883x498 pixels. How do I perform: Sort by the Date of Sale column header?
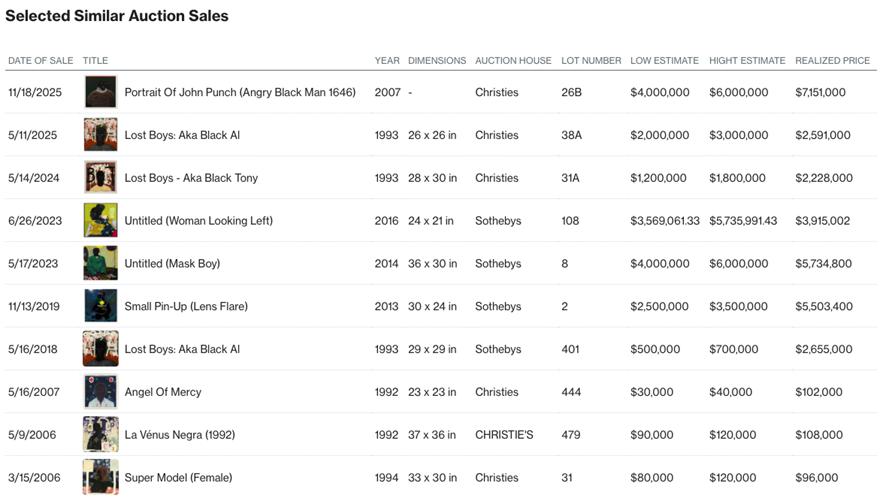tap(40, 61)
